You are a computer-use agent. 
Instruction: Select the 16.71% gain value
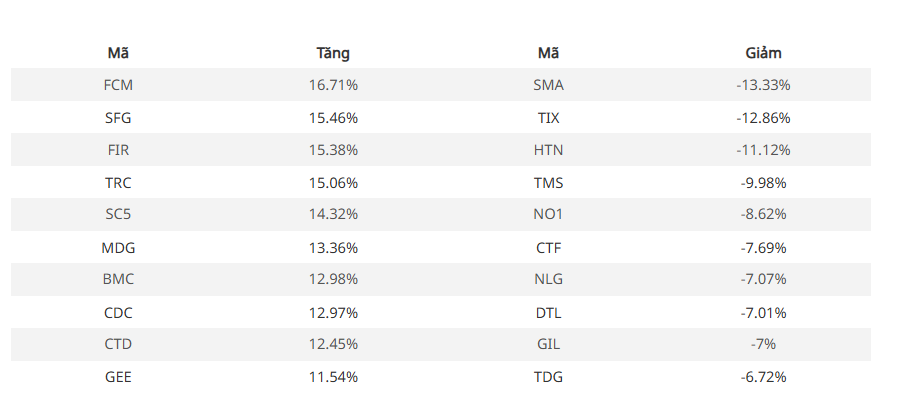tap(333, 85)
